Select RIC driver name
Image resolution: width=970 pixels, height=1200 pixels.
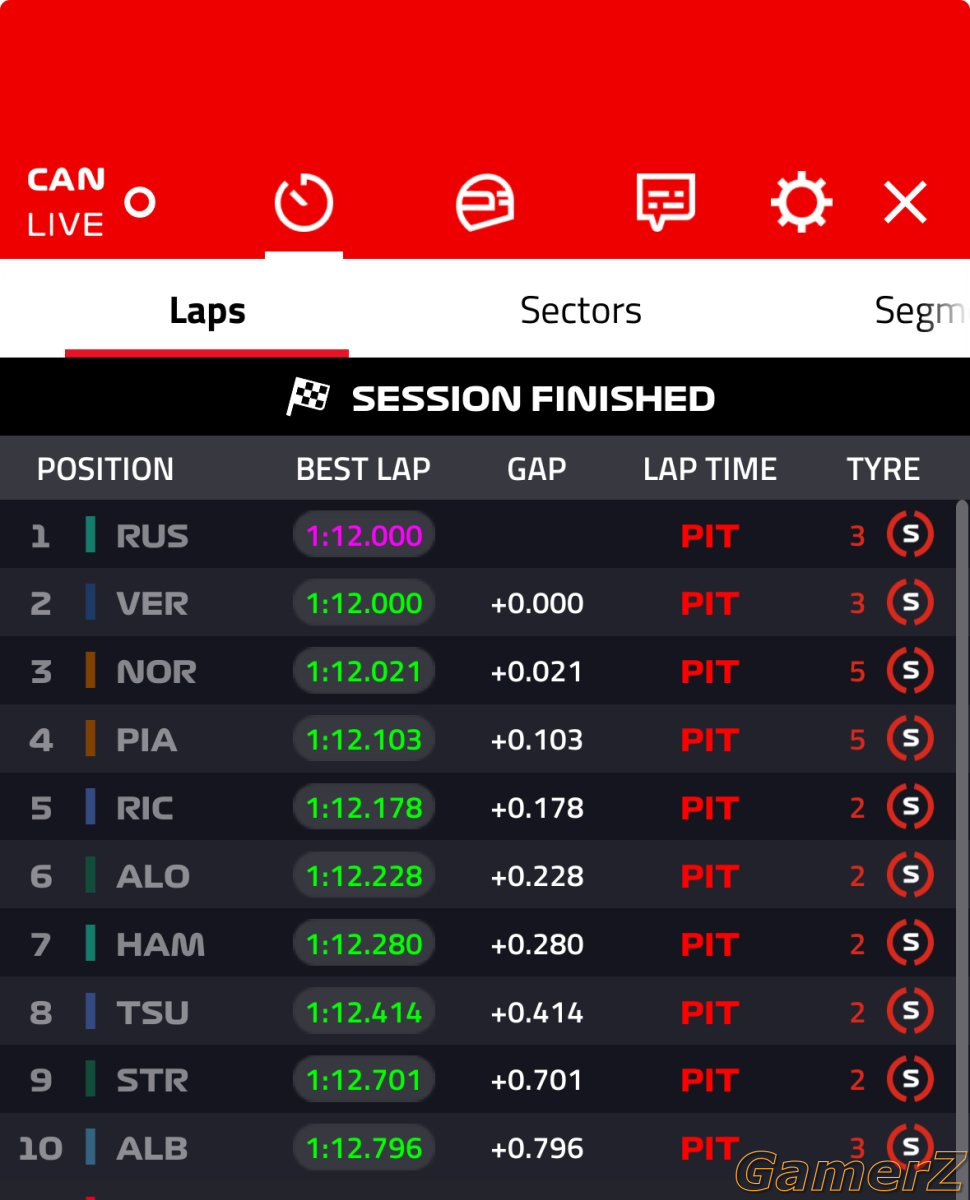tap(145, 808)
